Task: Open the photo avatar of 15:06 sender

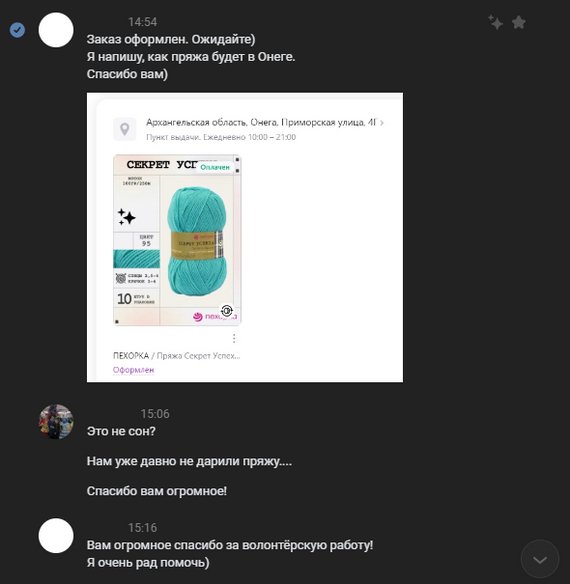Action: [56, 422]
